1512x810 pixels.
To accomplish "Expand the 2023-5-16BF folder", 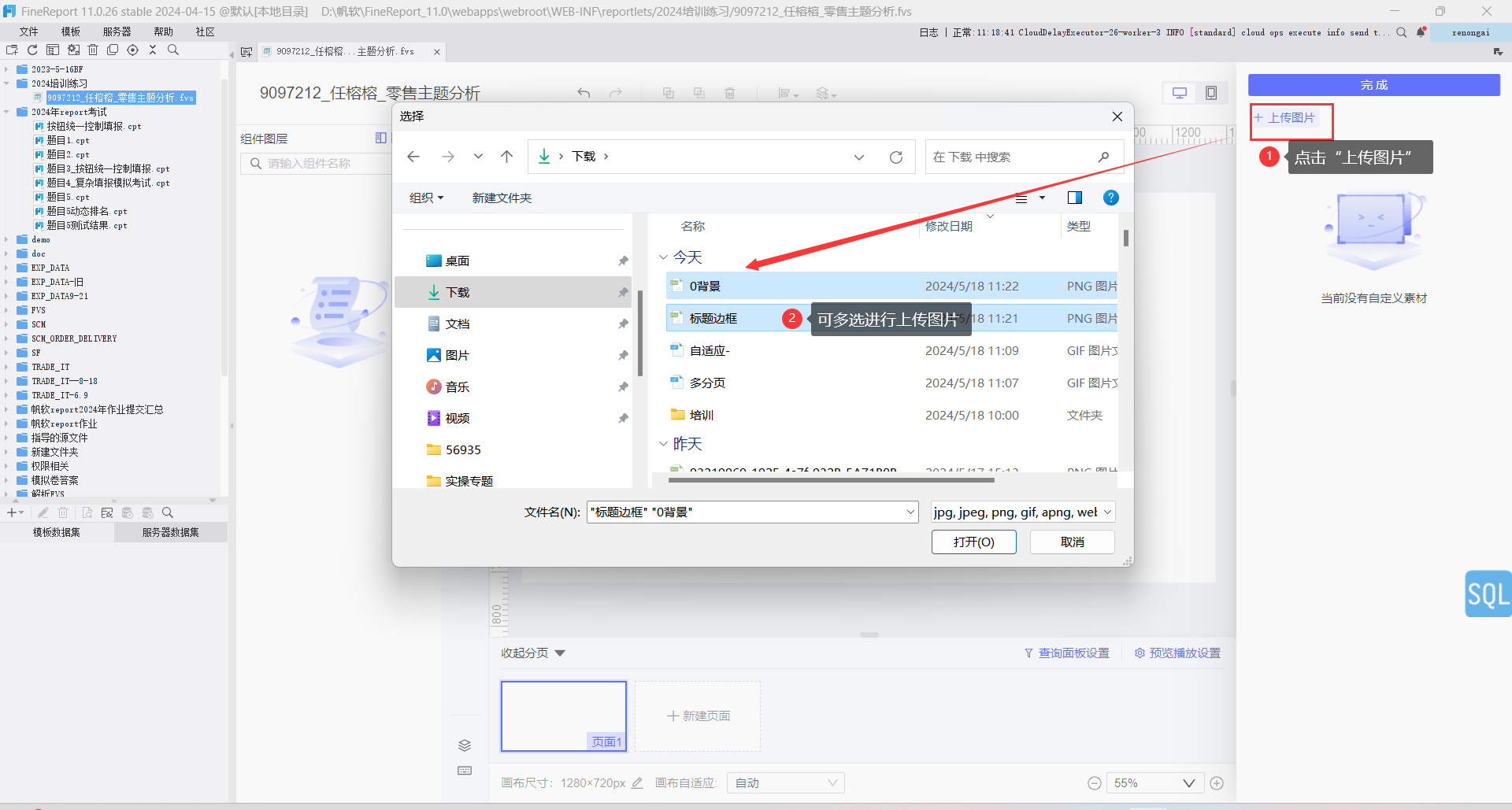I will click(x=6, y=69).
